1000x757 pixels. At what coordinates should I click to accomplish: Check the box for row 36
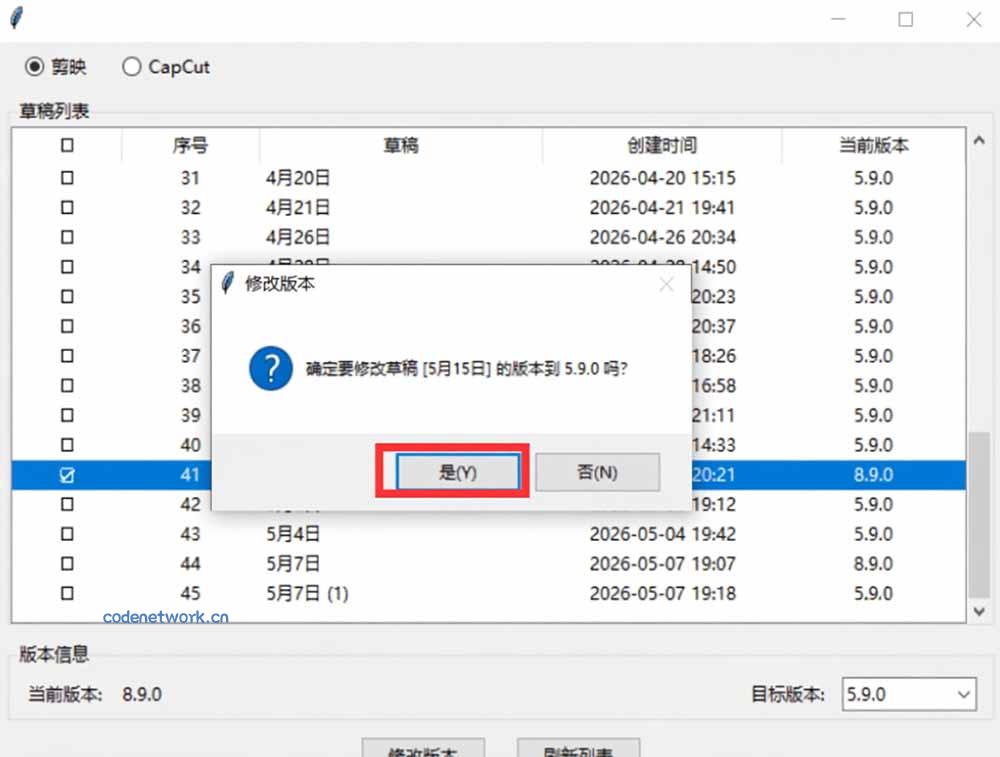[67, 326]
